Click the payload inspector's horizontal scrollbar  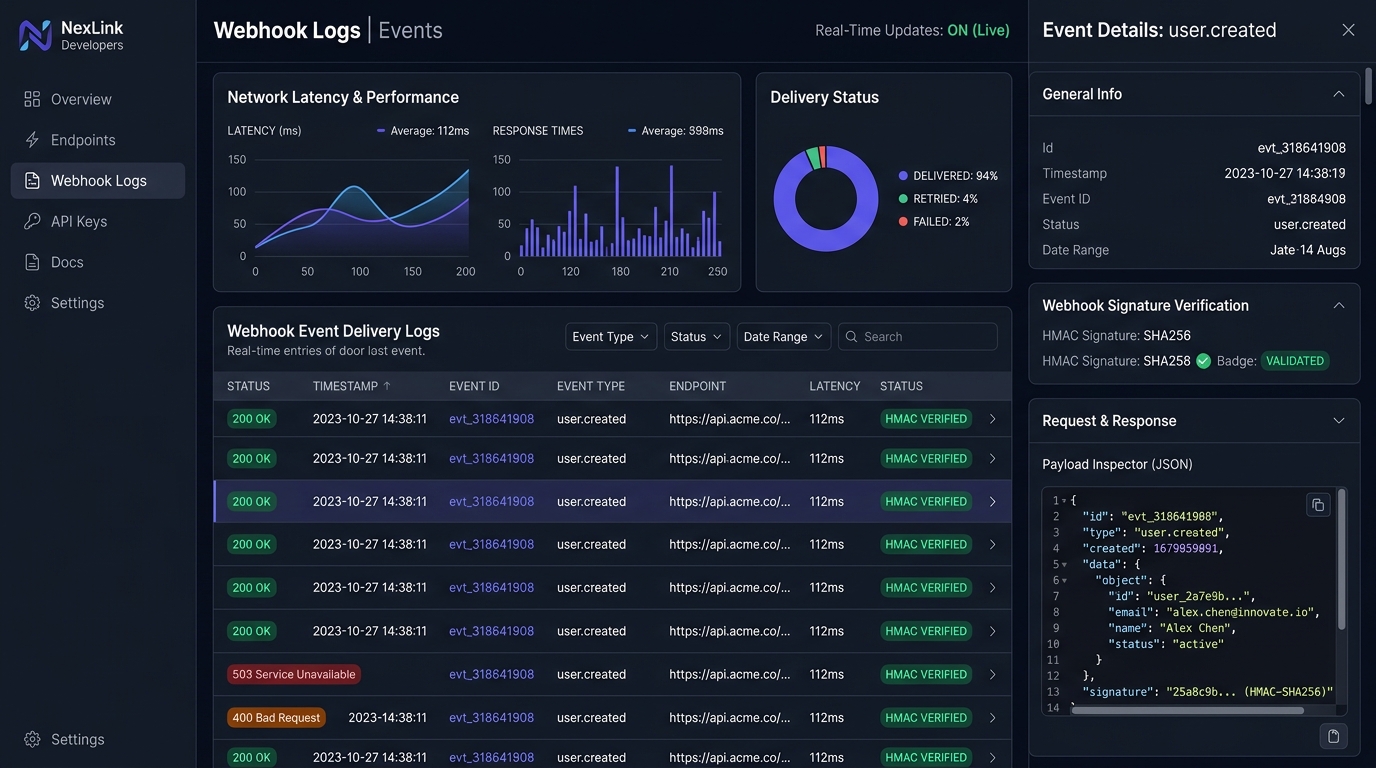(x=1187, y=711)
